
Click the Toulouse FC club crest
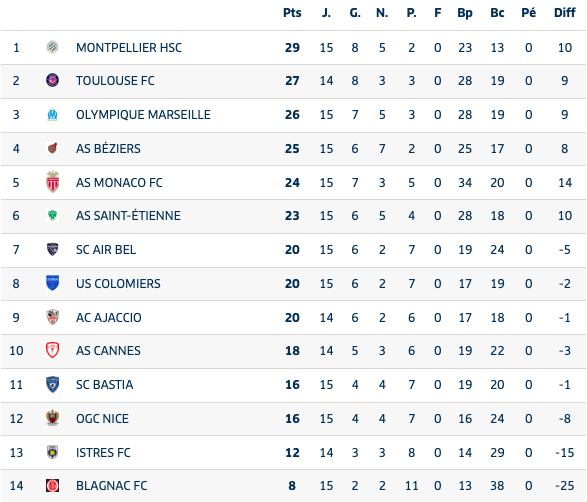pos(52,80)
